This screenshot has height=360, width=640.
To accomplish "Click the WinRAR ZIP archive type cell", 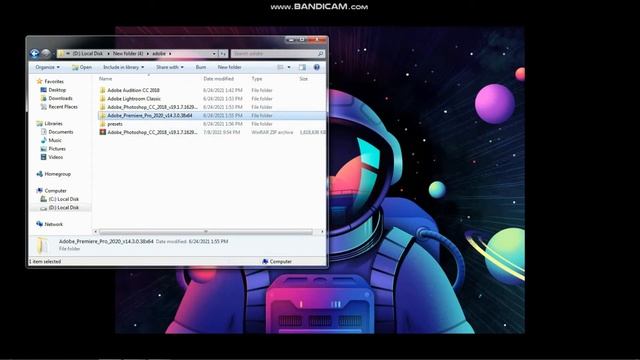I will tap(272, 132).
